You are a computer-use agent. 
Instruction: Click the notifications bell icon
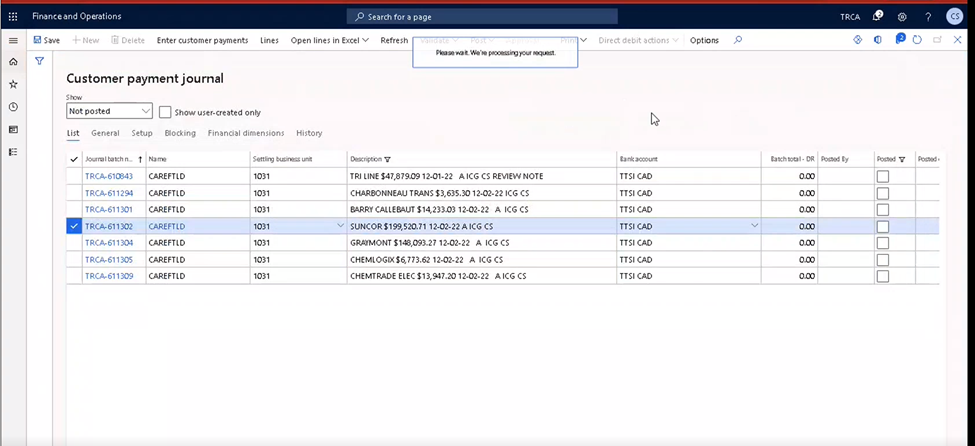pyautogui.click(x=877, y=17)
